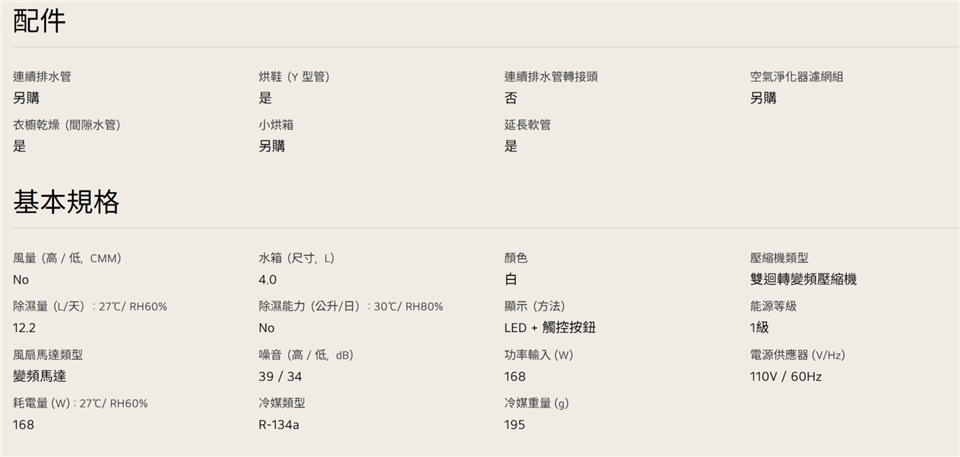
Task: Click the 空氣淨化器濾網組 label
Action: coord(796,77)
